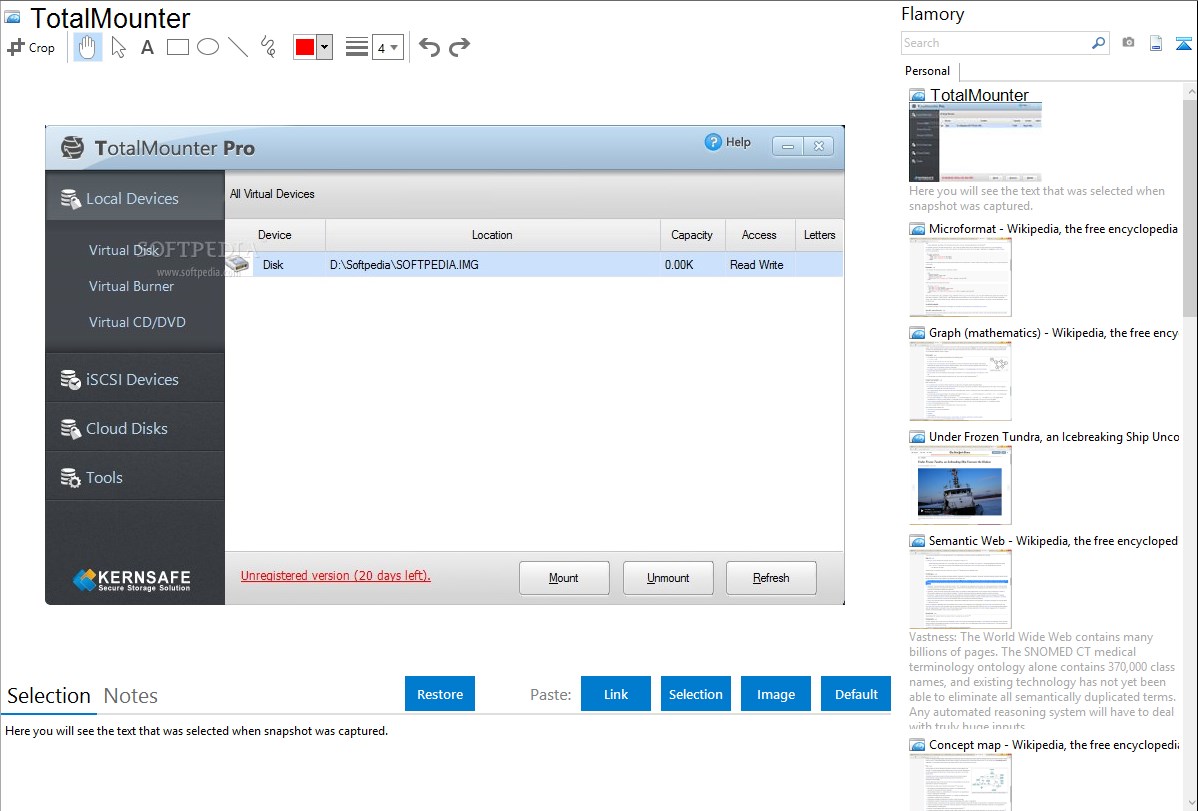Open the TotalMounter snapshot thumbnail

[x=975, y=142]
